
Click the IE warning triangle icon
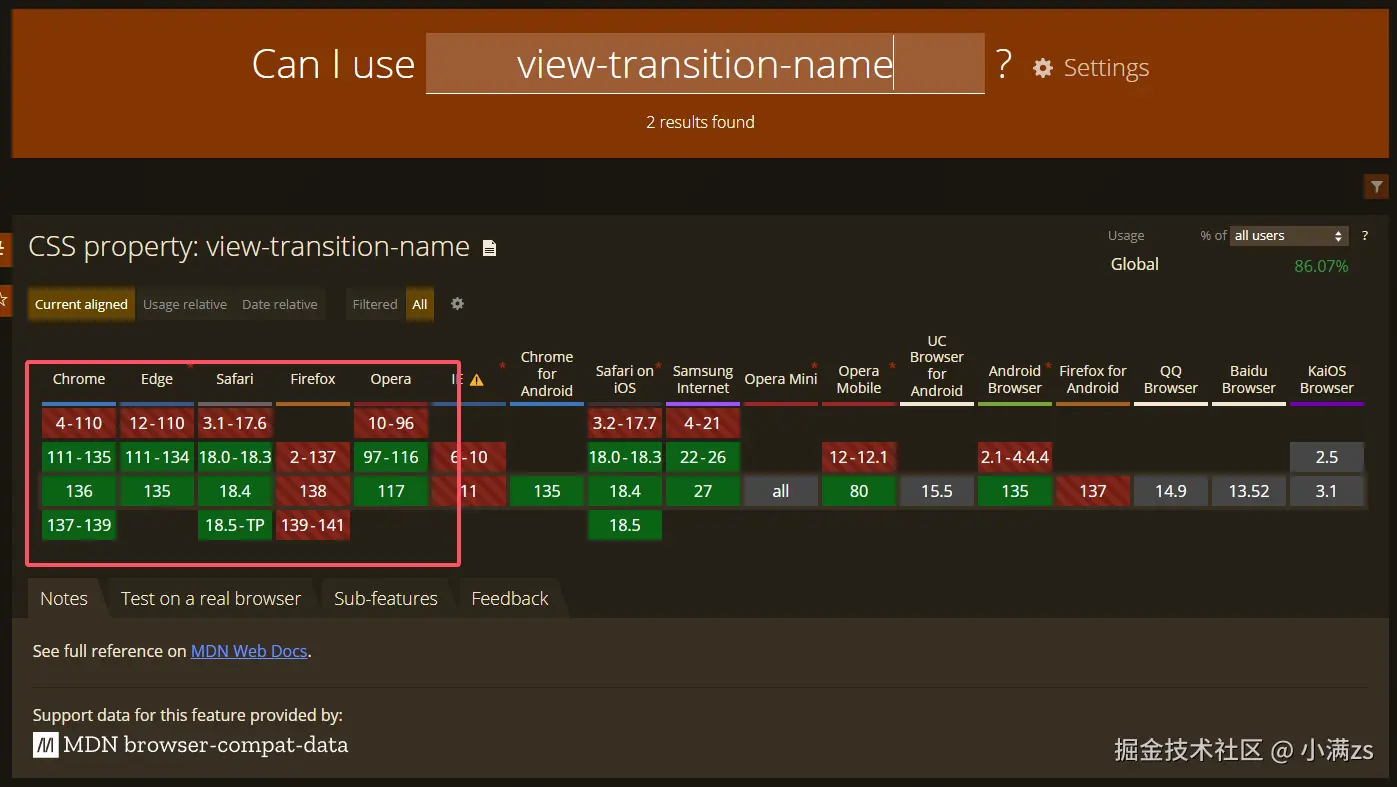tap(477, 380)
